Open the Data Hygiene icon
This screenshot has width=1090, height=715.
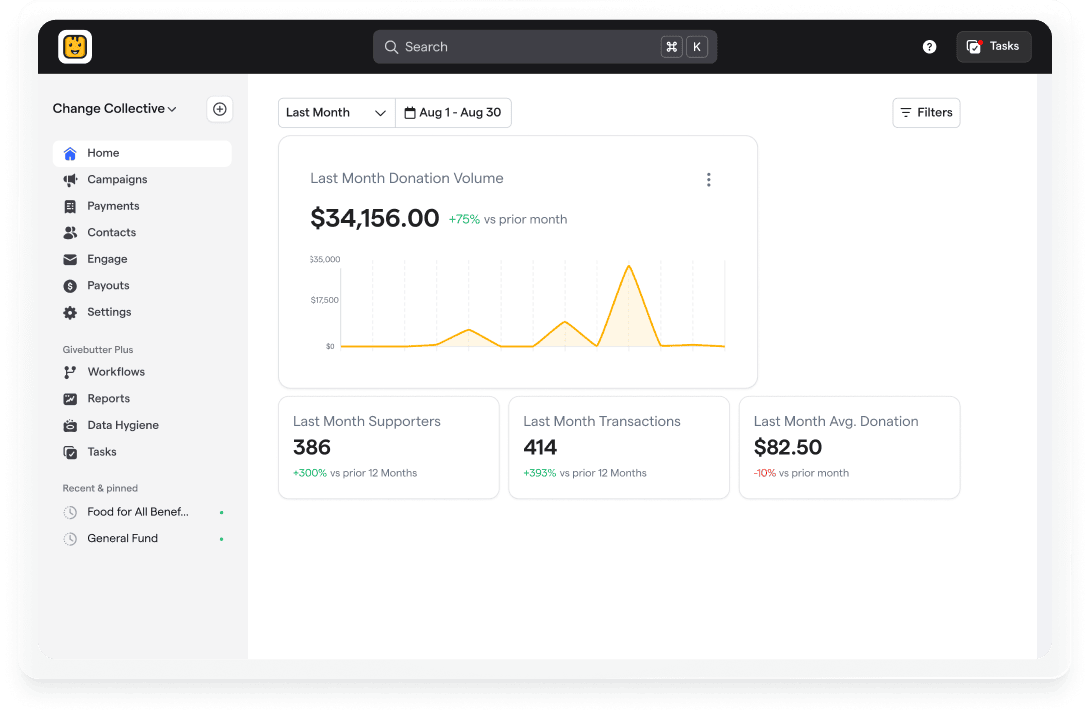(70, 425)
